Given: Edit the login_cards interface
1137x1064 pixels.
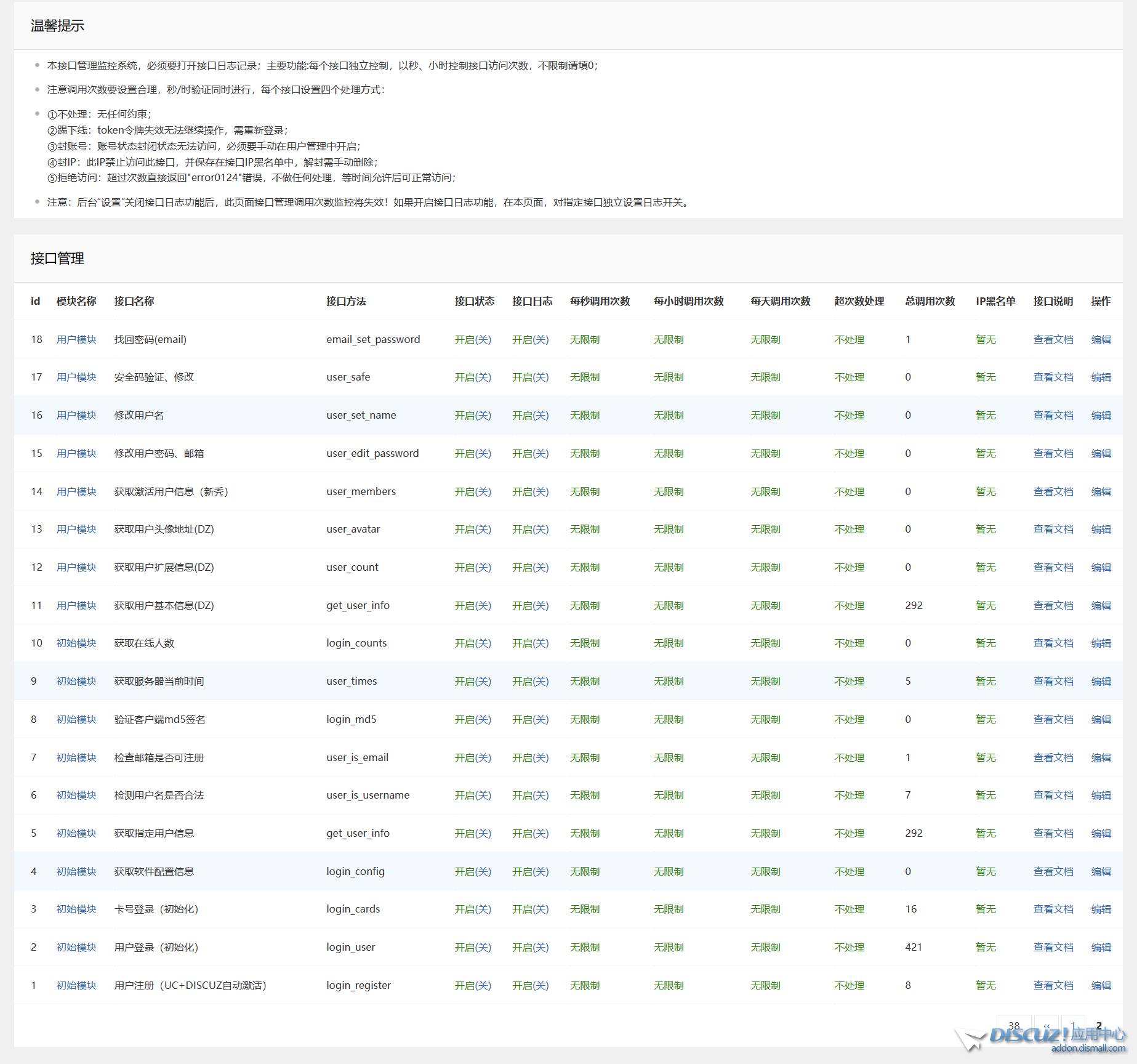Looking at the screenshot, I should pyautogui.click(x=1101, y=909).
